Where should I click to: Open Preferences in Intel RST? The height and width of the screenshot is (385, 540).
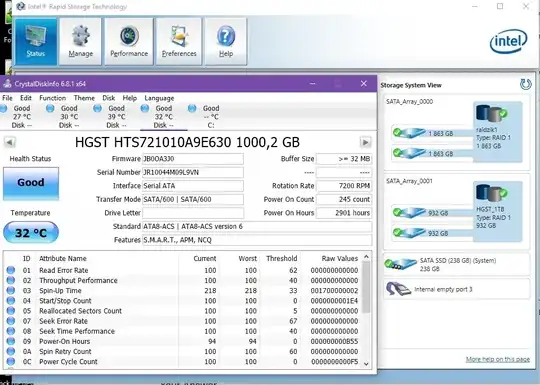[x=179, y=41]
